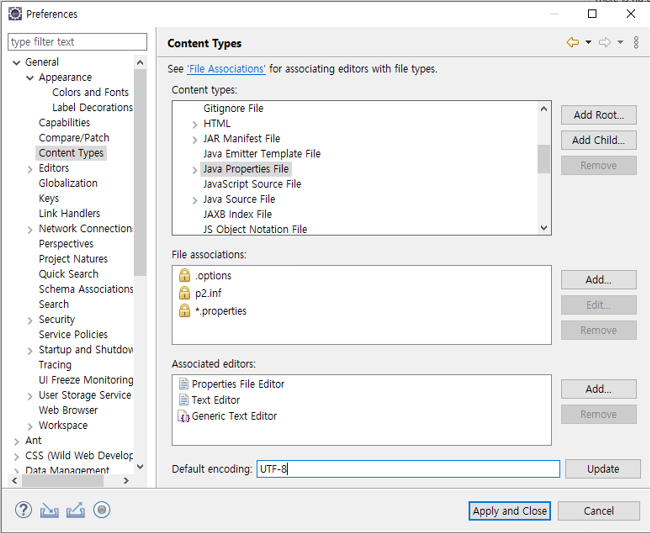
Task: Select Colors and Fonts preference page
Action: (90, 92)
